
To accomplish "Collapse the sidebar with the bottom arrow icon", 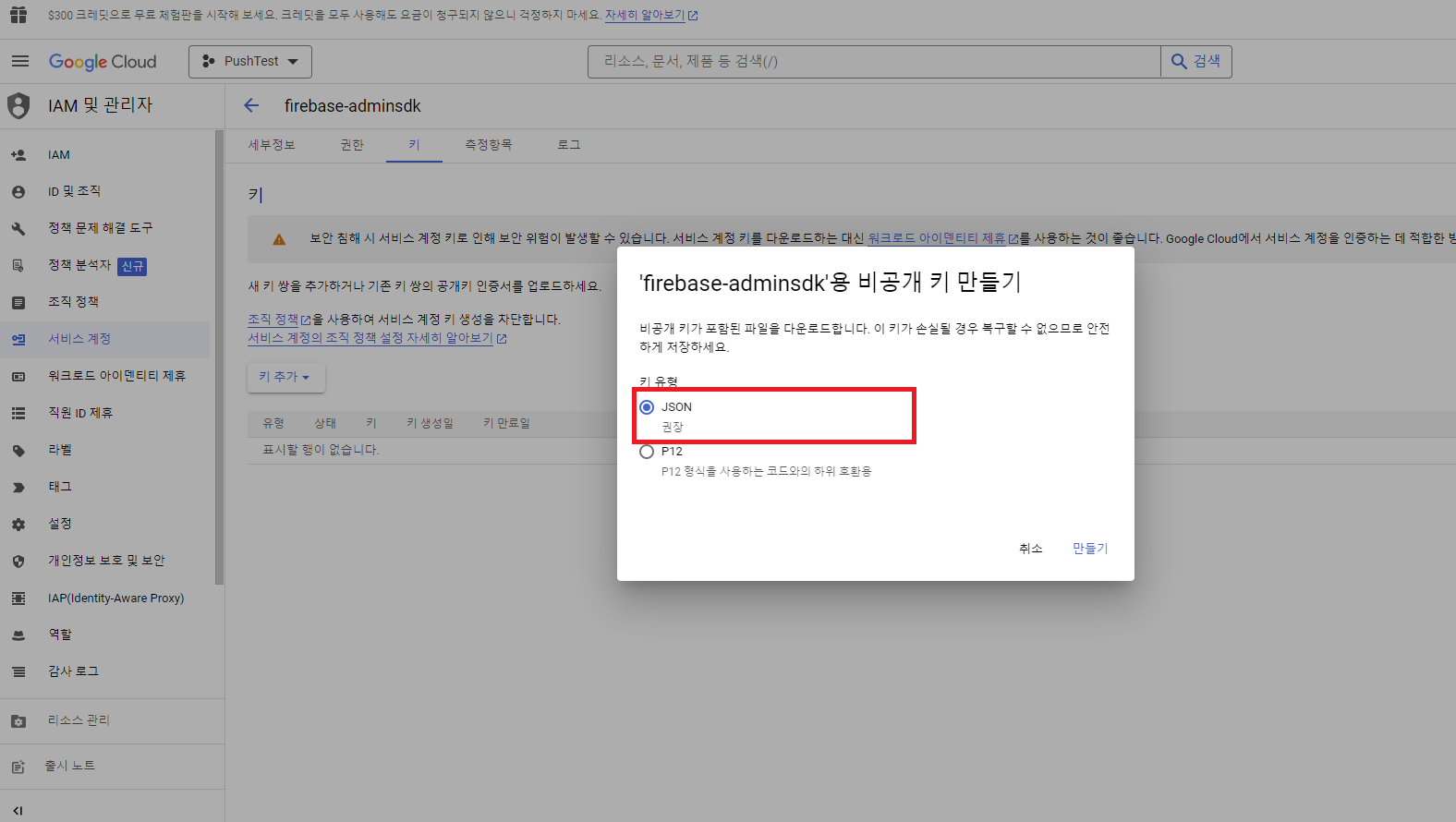I will (x=18, y=810).
